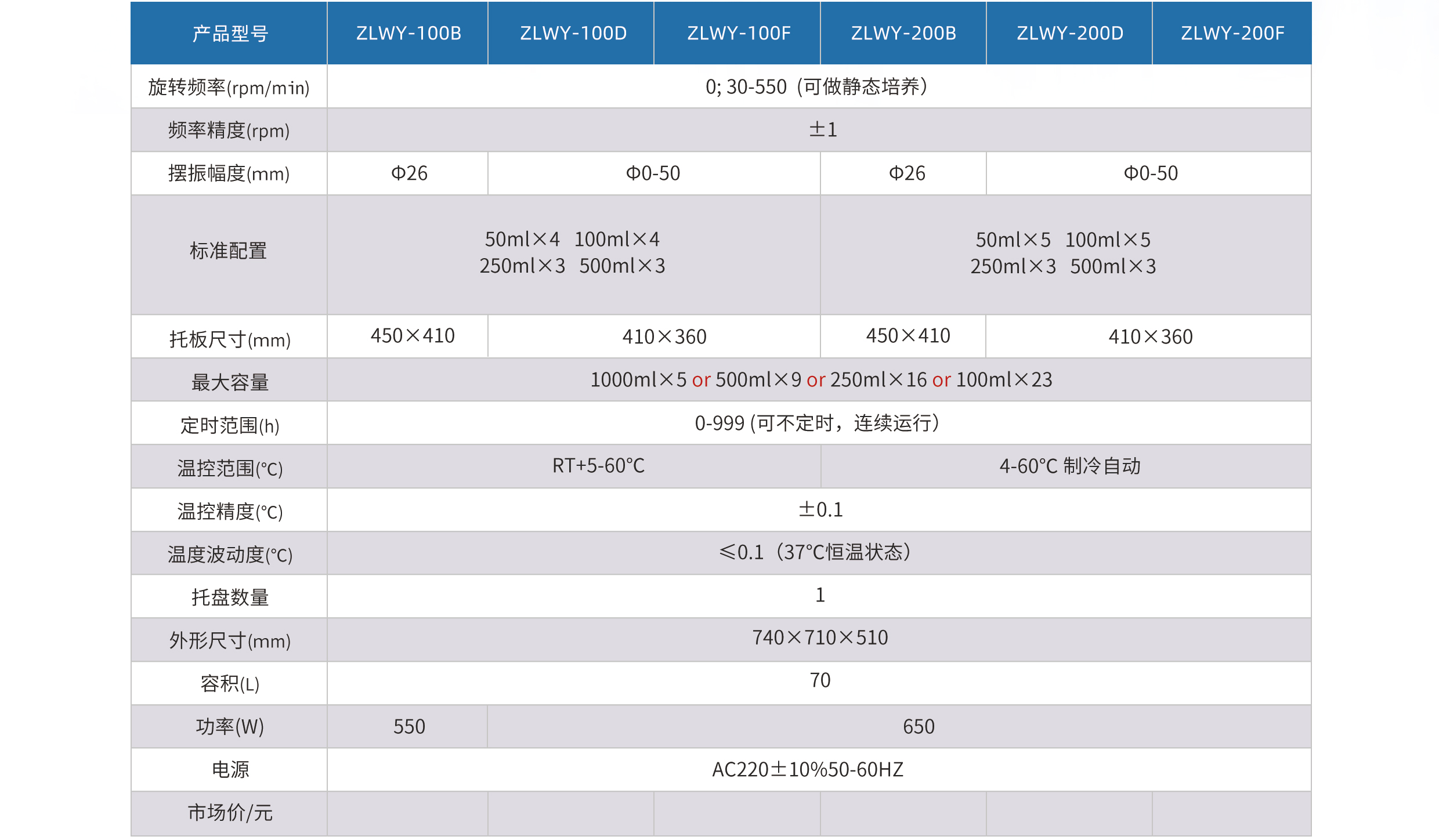Click the 650 power value

point(919,727)
